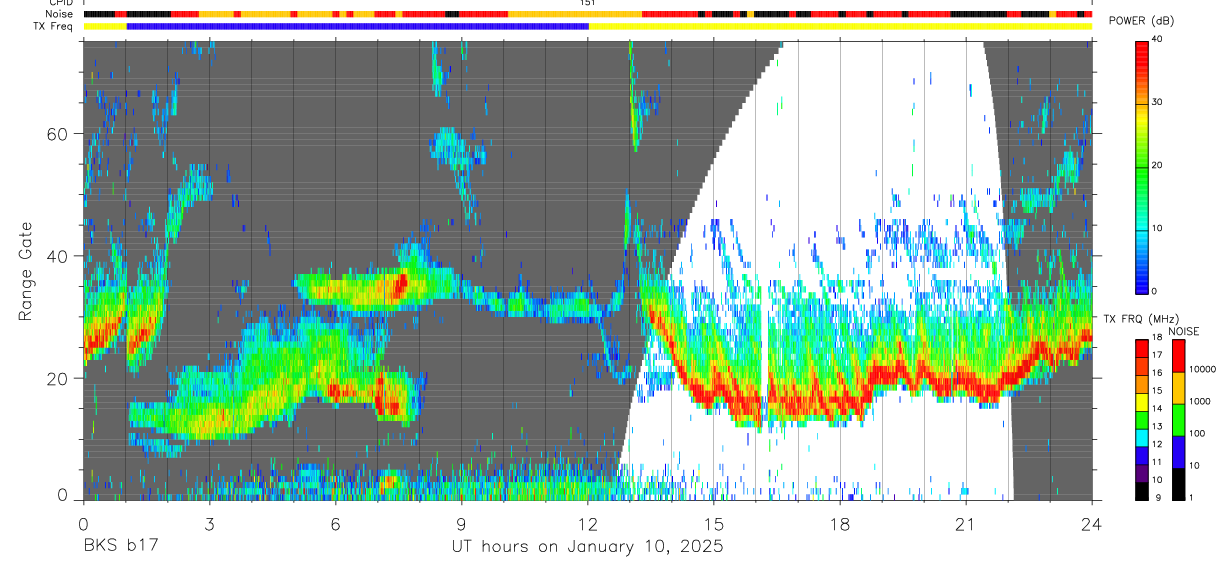This screenshot has width=1228, height=567.
Task: Click the 1 label on noise scale
Action: point(1191,498)
